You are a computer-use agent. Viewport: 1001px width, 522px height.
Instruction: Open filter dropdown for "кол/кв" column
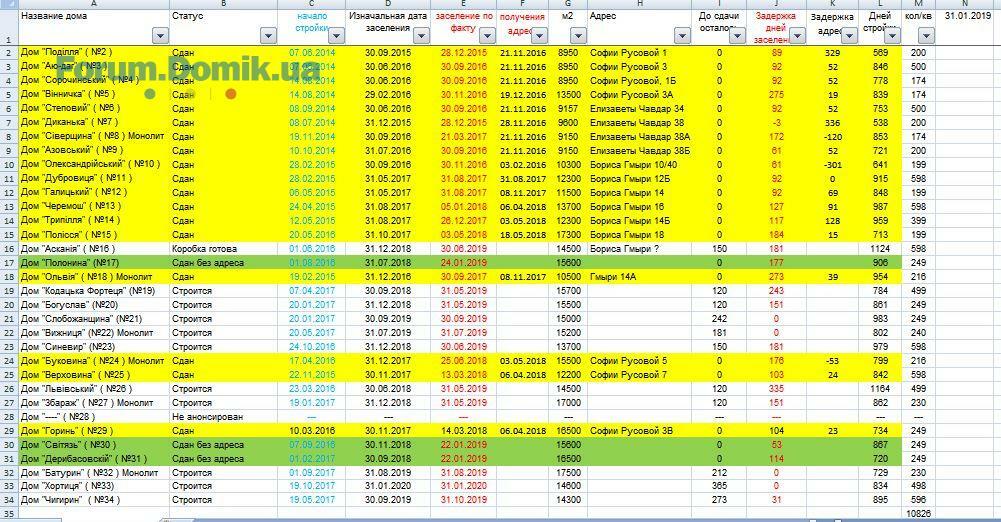926,36
